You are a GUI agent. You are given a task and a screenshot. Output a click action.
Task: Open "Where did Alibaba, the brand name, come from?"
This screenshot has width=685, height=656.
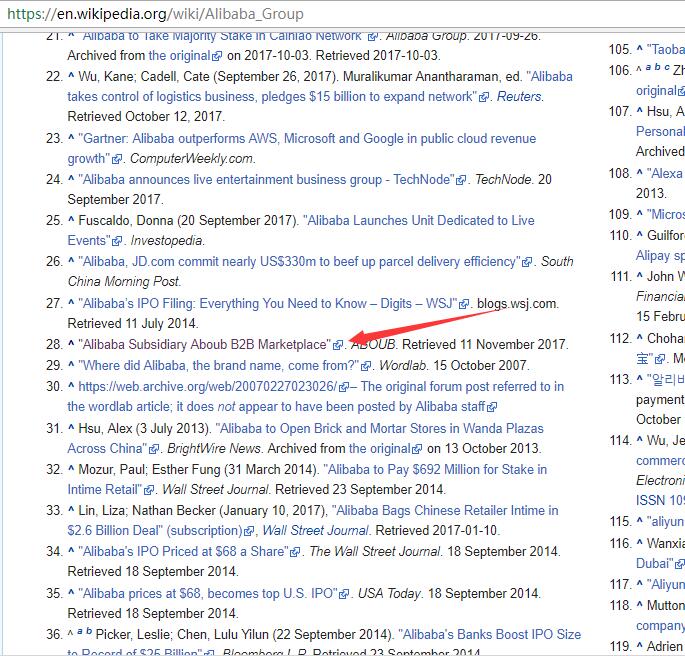[217, 366]
